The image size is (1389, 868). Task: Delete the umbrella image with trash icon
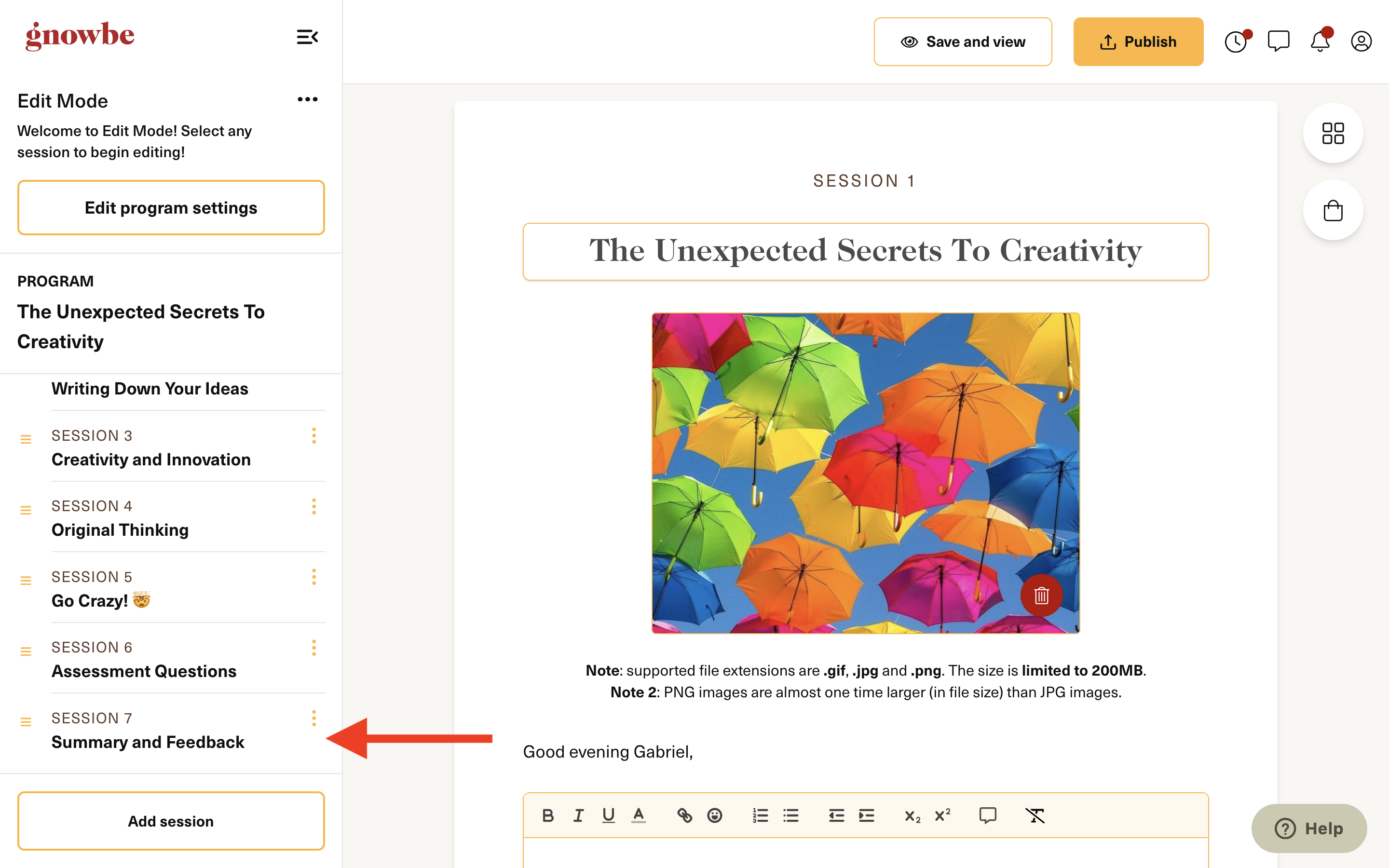(x=1041, y=596)
